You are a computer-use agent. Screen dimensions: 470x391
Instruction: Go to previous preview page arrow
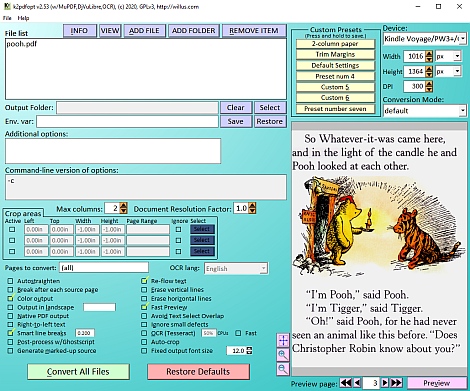coord(357,383)
